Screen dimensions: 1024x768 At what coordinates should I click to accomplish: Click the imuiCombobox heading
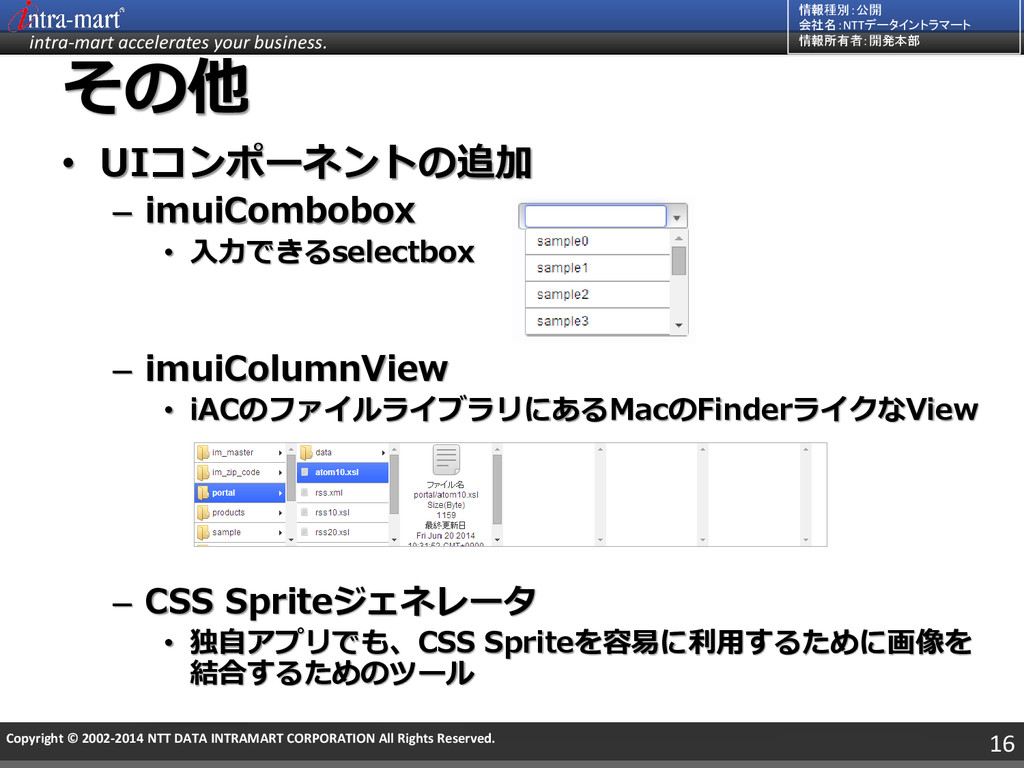point(280,210)
